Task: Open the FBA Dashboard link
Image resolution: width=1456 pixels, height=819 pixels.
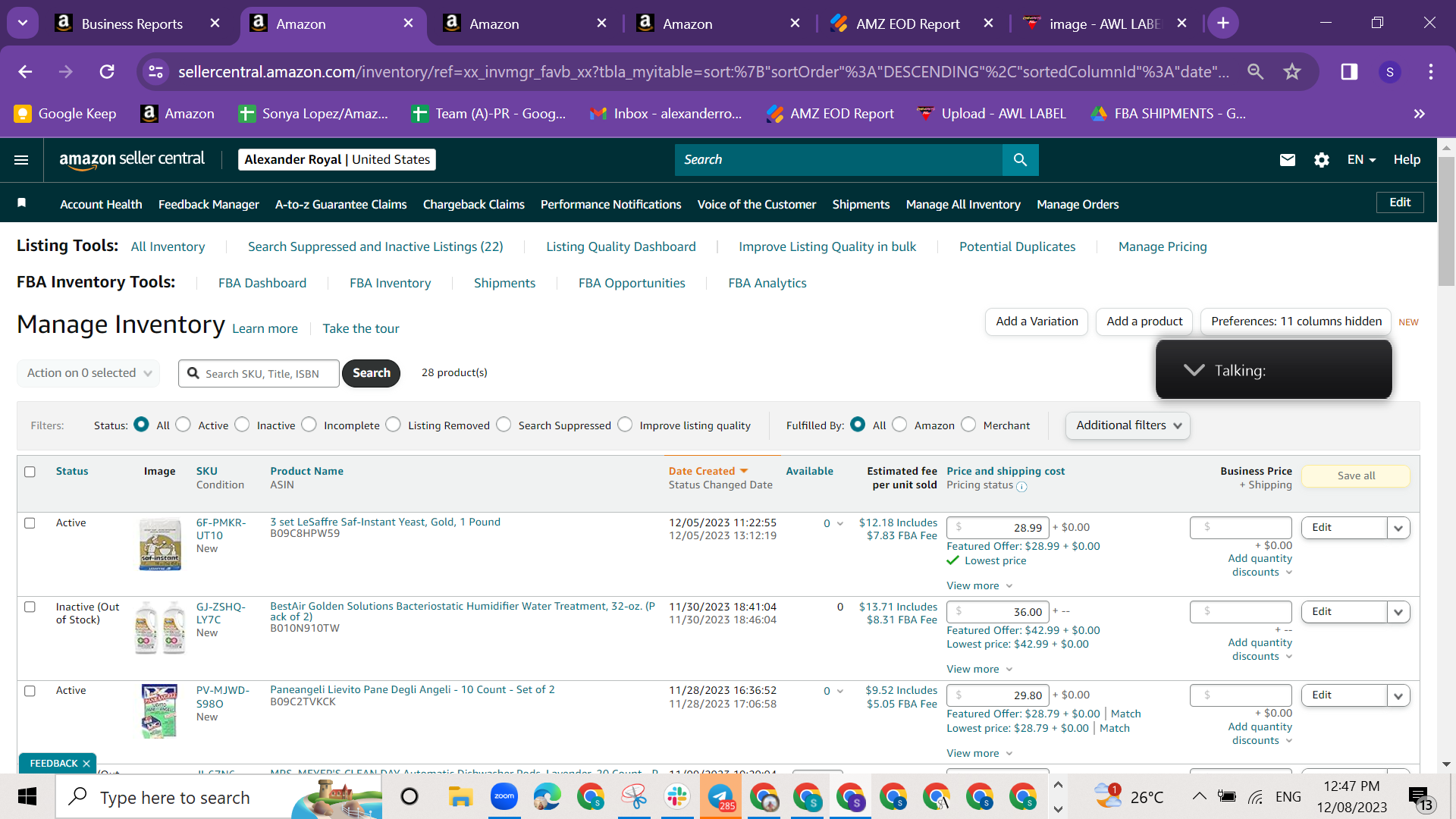Action: [x=262, y=283]
